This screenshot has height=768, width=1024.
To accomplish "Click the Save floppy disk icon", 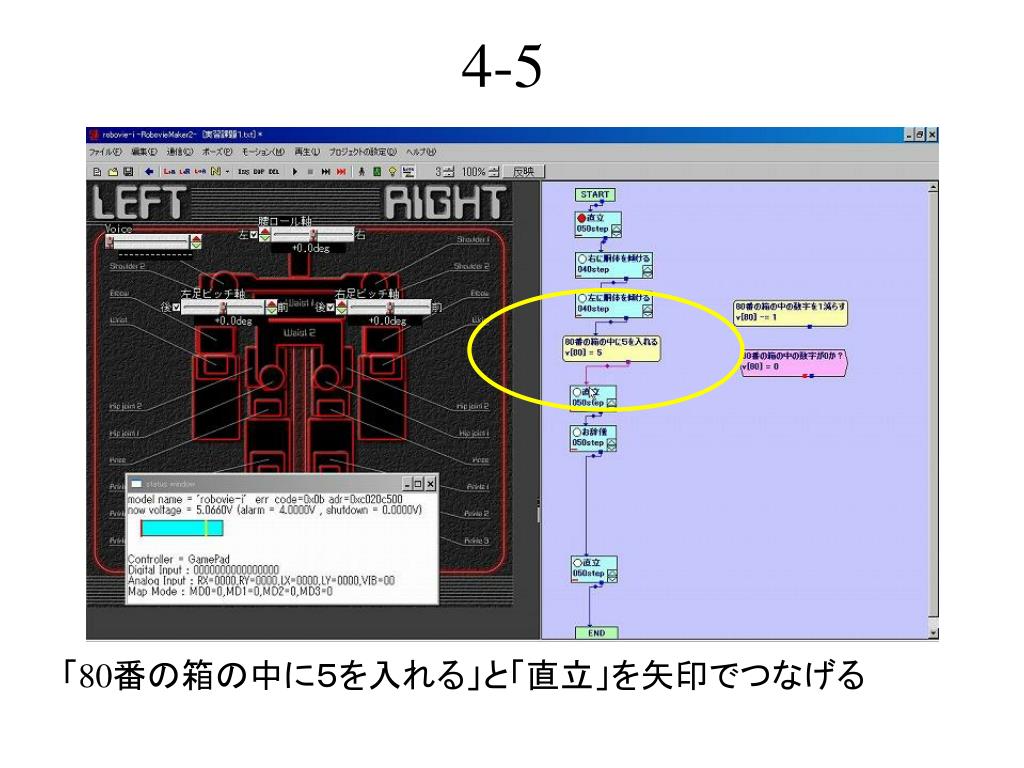I will coord(128,172).
